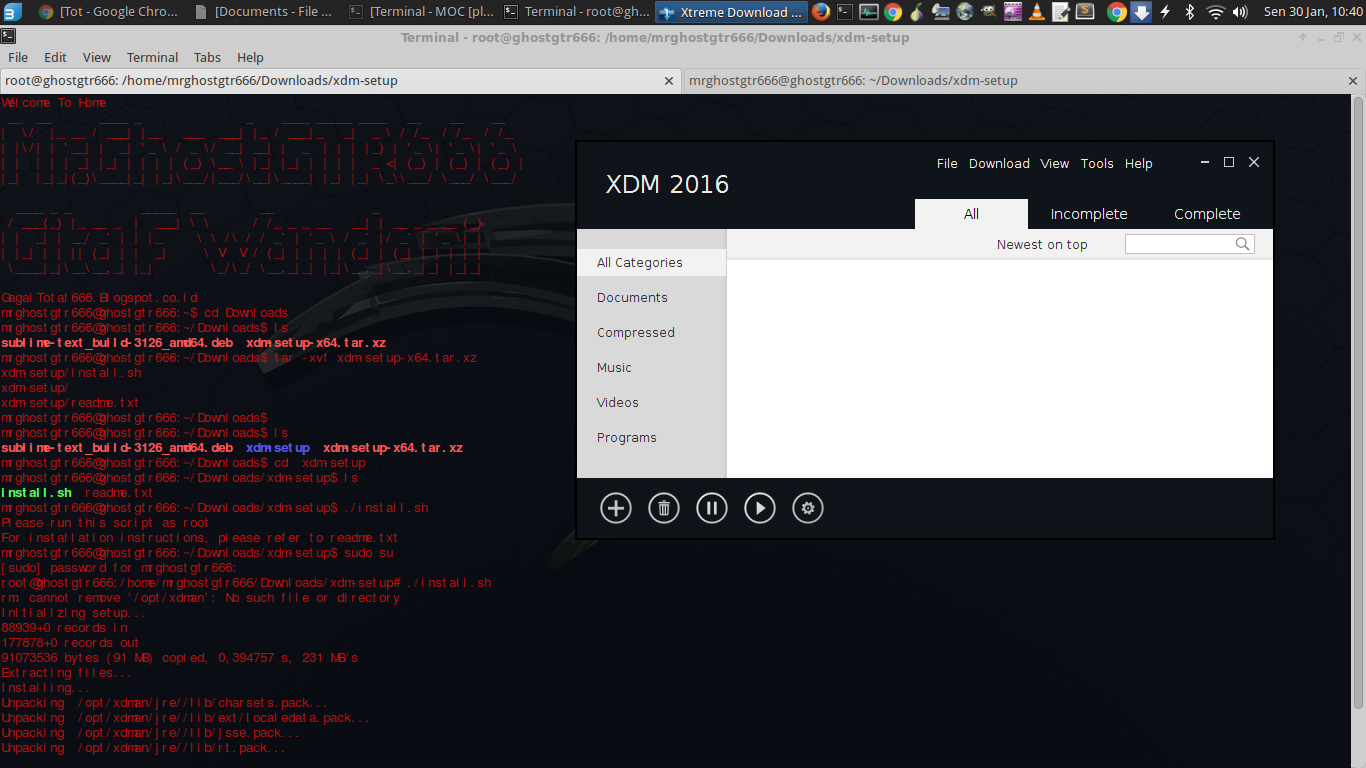
Task: Open the purple video player icon
Action: click(1012, 12)
